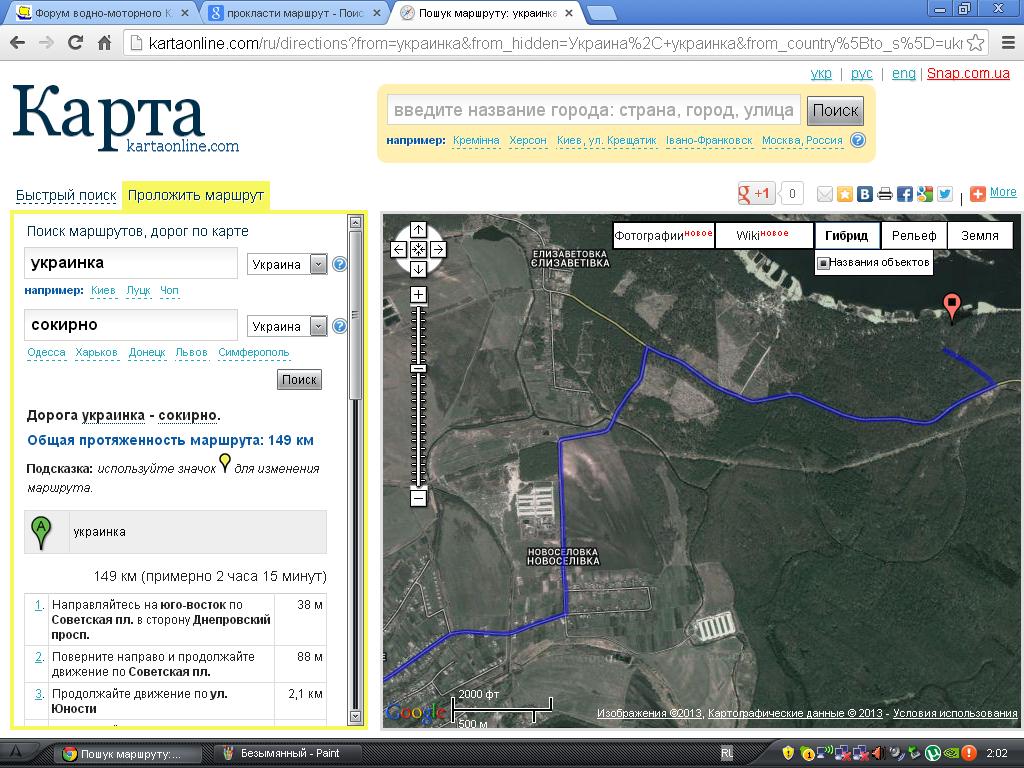1024x768 pixels.
Task: Select the Проложить маршрут tab
Action: point(196,195)
